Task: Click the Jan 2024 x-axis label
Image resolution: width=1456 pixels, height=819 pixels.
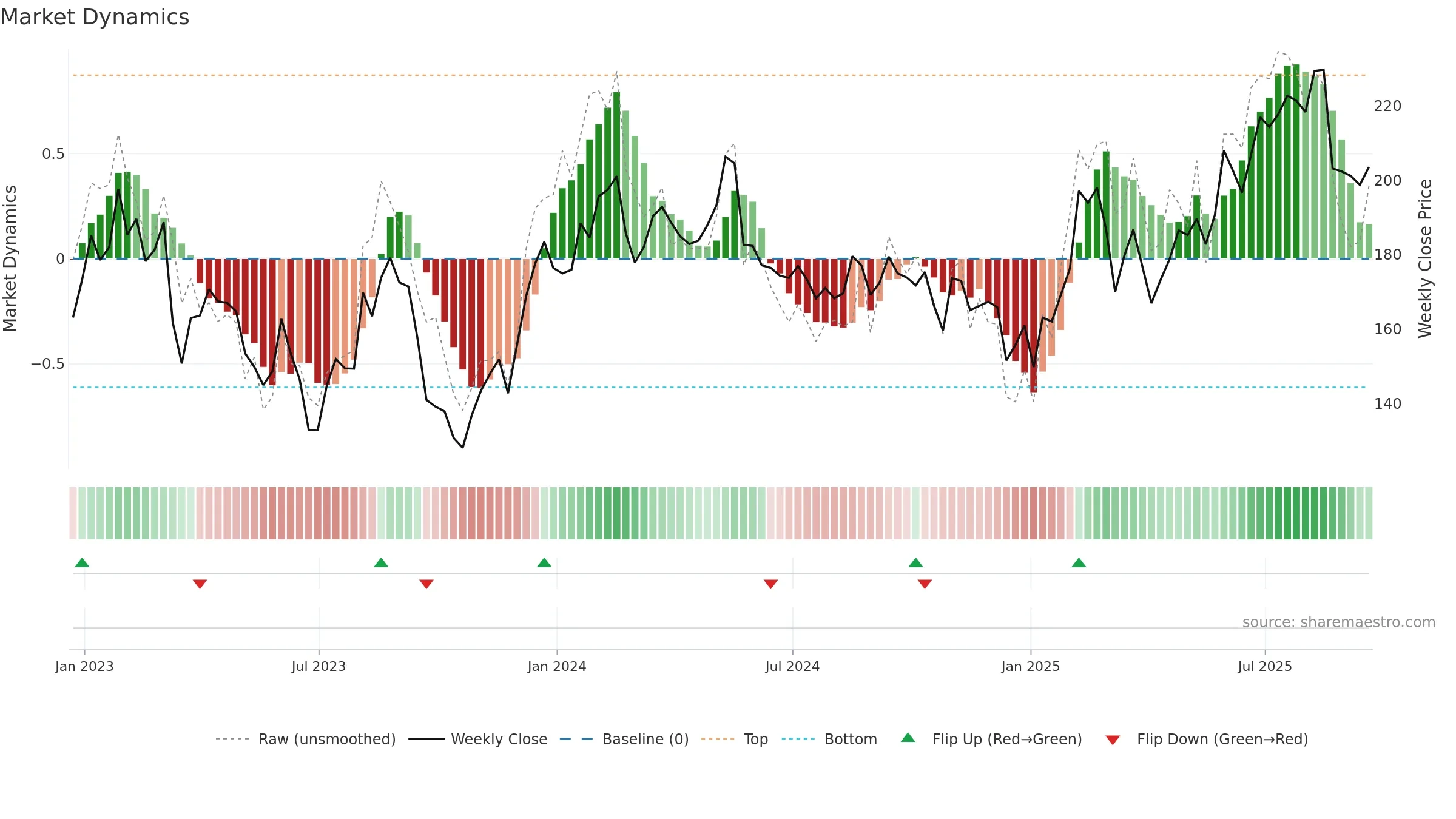Action: tap(557, 666)
